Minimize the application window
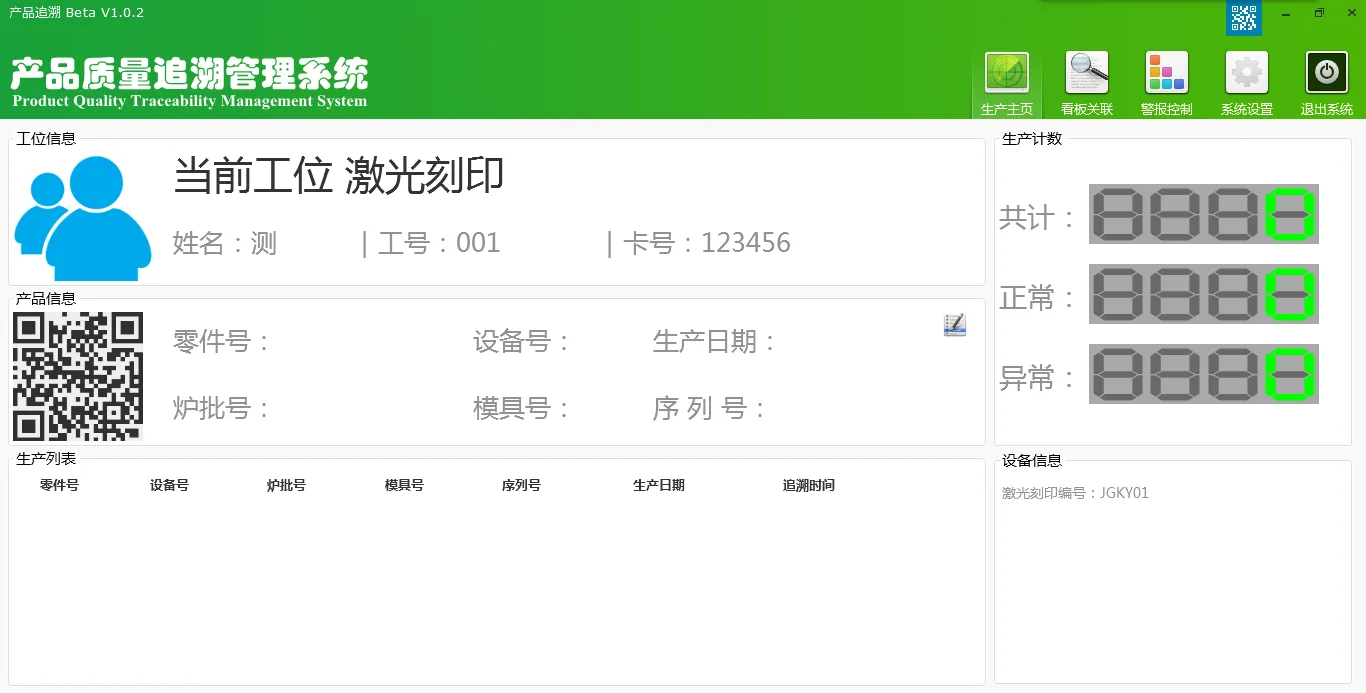This screenshot has width=1366, height=693. pos(1286,14)
